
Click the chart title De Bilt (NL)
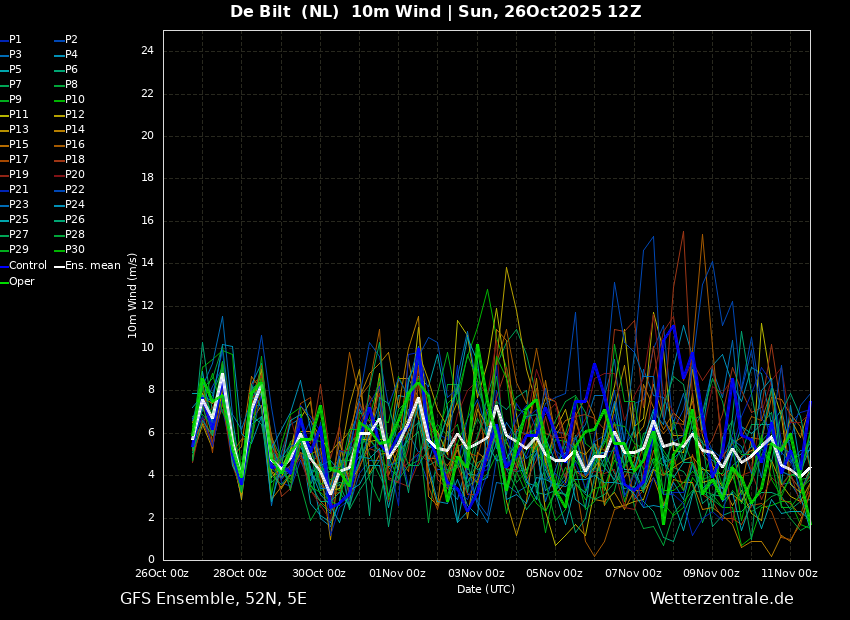coord(285,11)
